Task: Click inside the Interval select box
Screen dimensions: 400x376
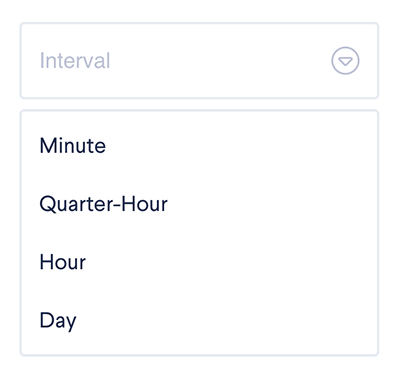Action: [199, 60]
